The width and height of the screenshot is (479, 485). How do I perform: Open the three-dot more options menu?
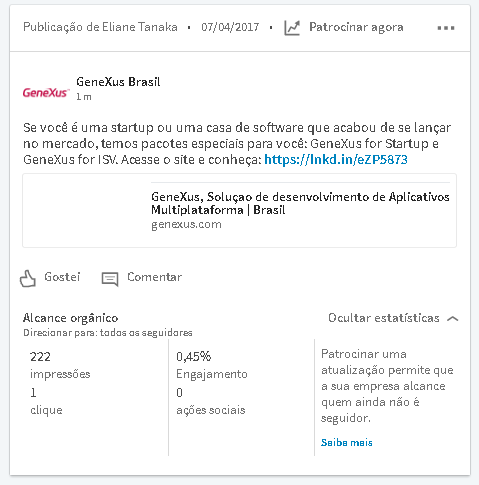coord(446,28)
